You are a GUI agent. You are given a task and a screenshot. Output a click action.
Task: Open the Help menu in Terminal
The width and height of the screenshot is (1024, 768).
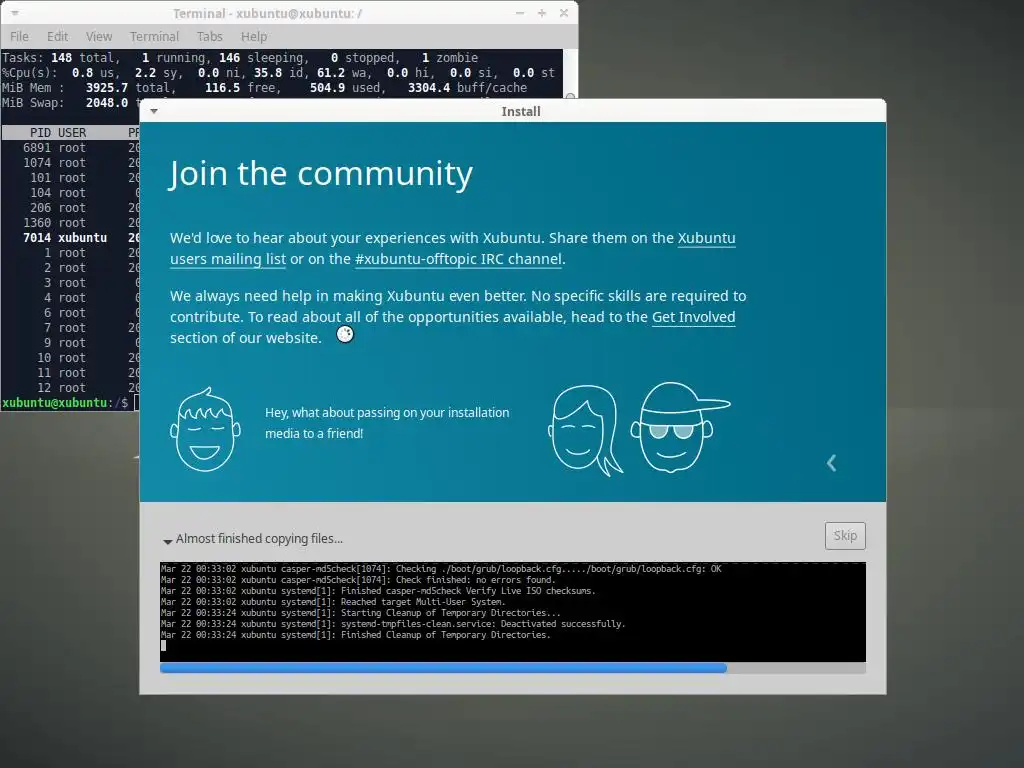[x=253, y=37]
